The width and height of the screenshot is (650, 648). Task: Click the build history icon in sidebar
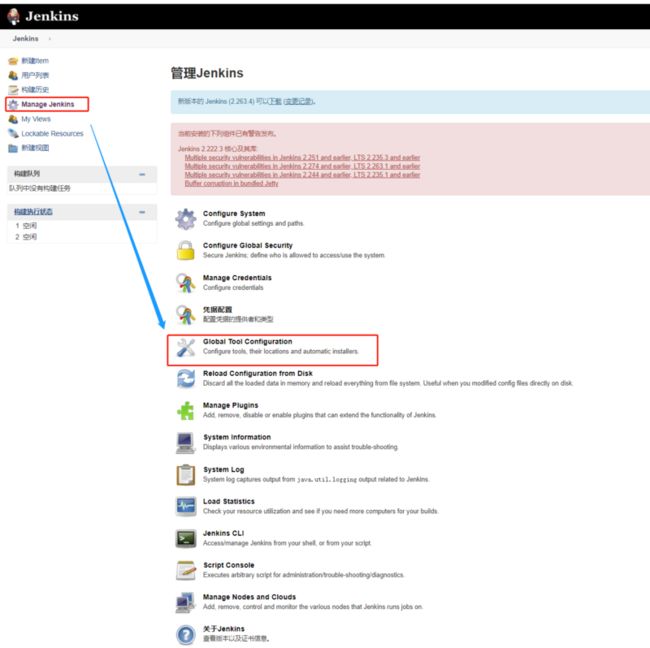click(x=13, y=90)
